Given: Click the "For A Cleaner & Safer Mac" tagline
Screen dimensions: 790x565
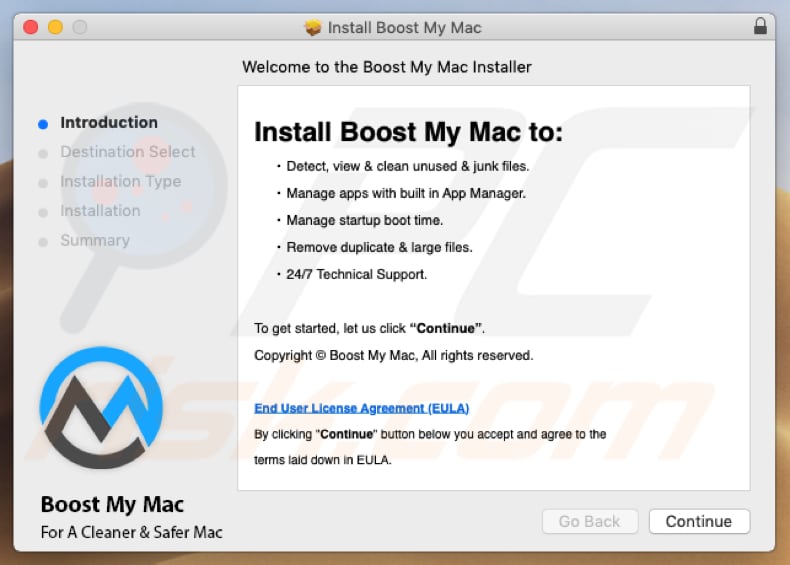Looking at the screenshot, I should [x=131, y=532].
